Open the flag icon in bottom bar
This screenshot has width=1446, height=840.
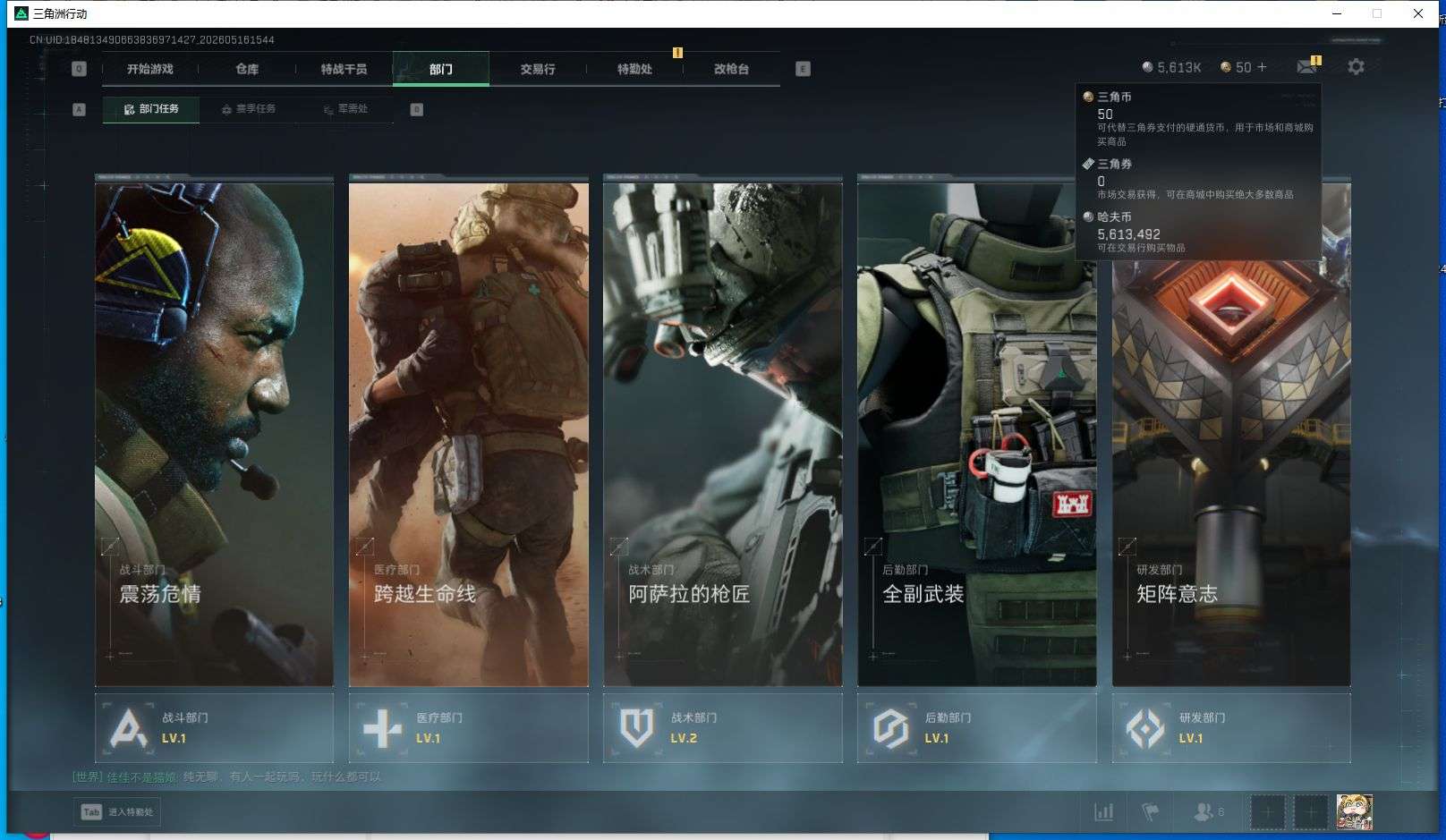[x=1151, y=812]
